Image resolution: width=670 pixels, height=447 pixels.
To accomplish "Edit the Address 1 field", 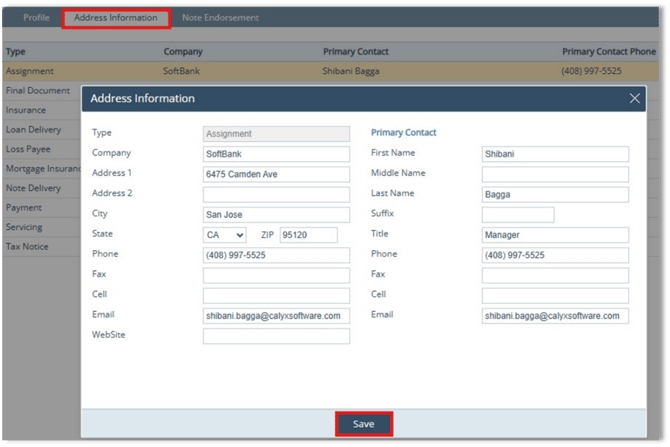I will [x=276, y=174].
